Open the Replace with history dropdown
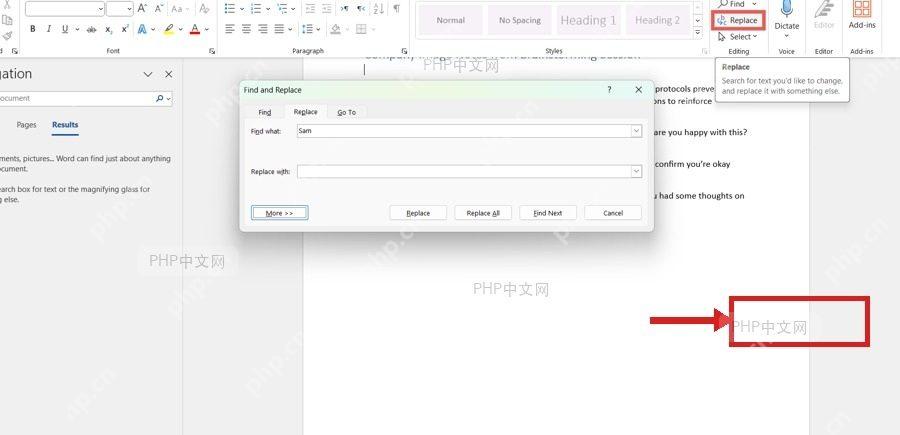The image size is (900, 435). point(636,171)
